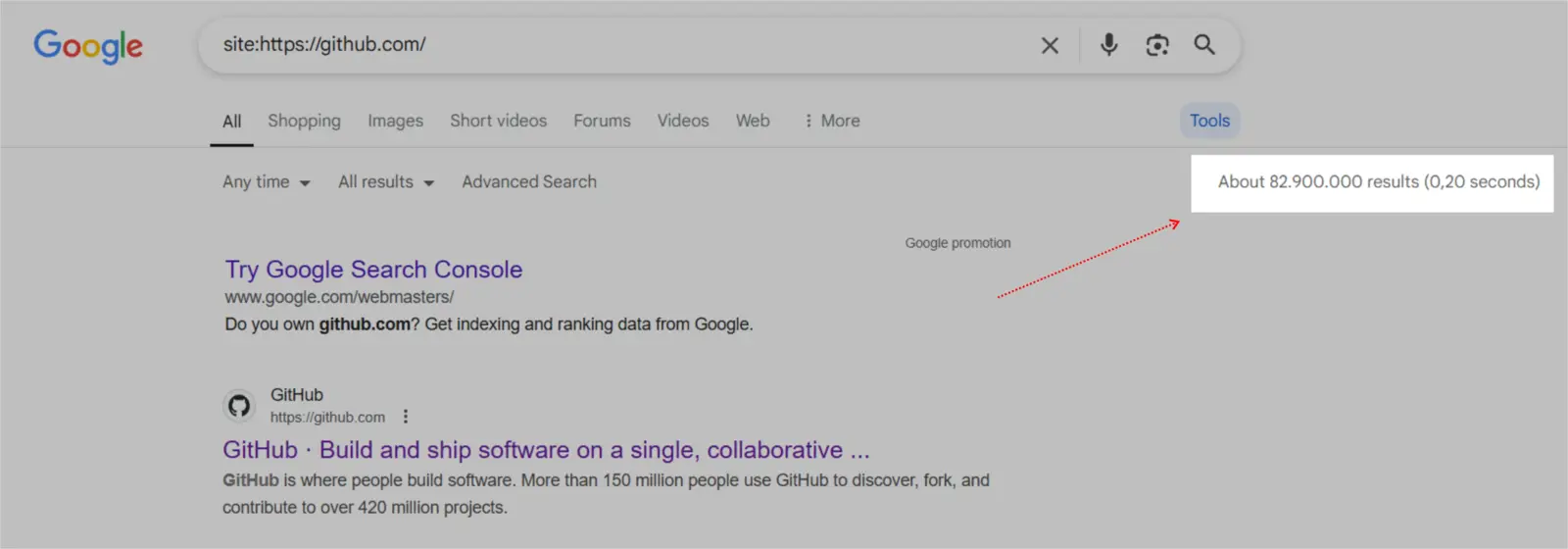The width and height of the screenshot is (1568, 549).
Task: Click the www.google.com/webmasters/ URL text
Action: [x=339, y=297]
